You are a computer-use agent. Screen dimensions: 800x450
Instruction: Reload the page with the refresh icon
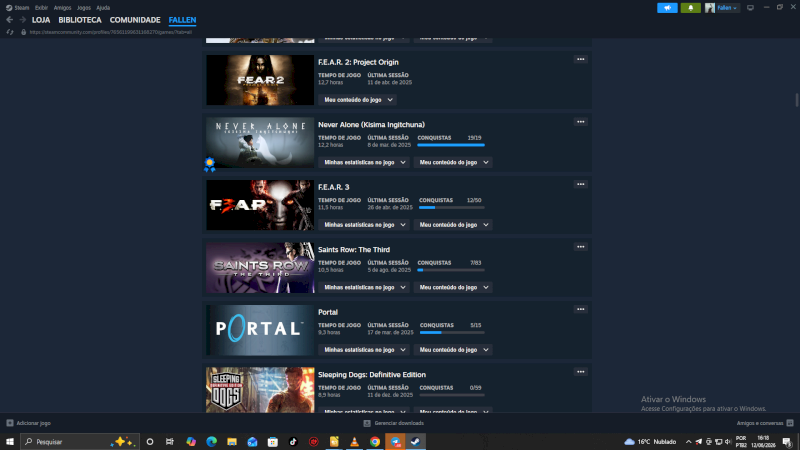coord(10,32)
